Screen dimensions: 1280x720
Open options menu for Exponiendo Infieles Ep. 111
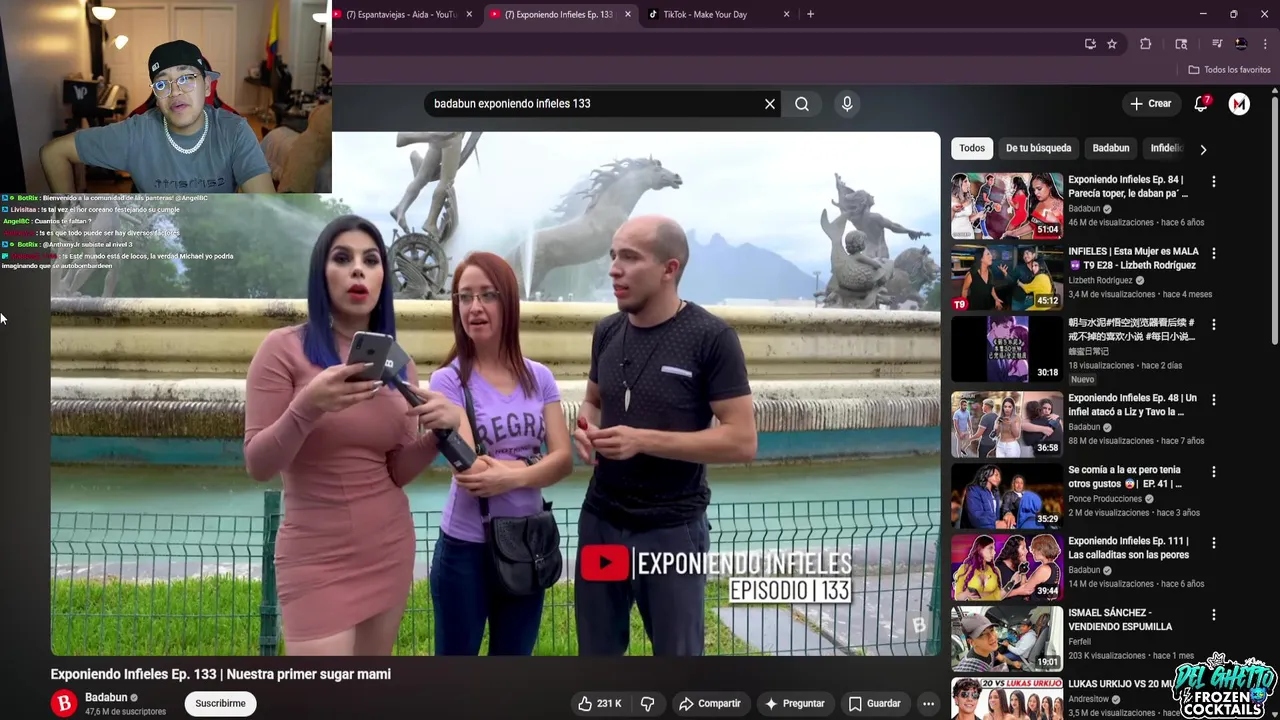1214,543
